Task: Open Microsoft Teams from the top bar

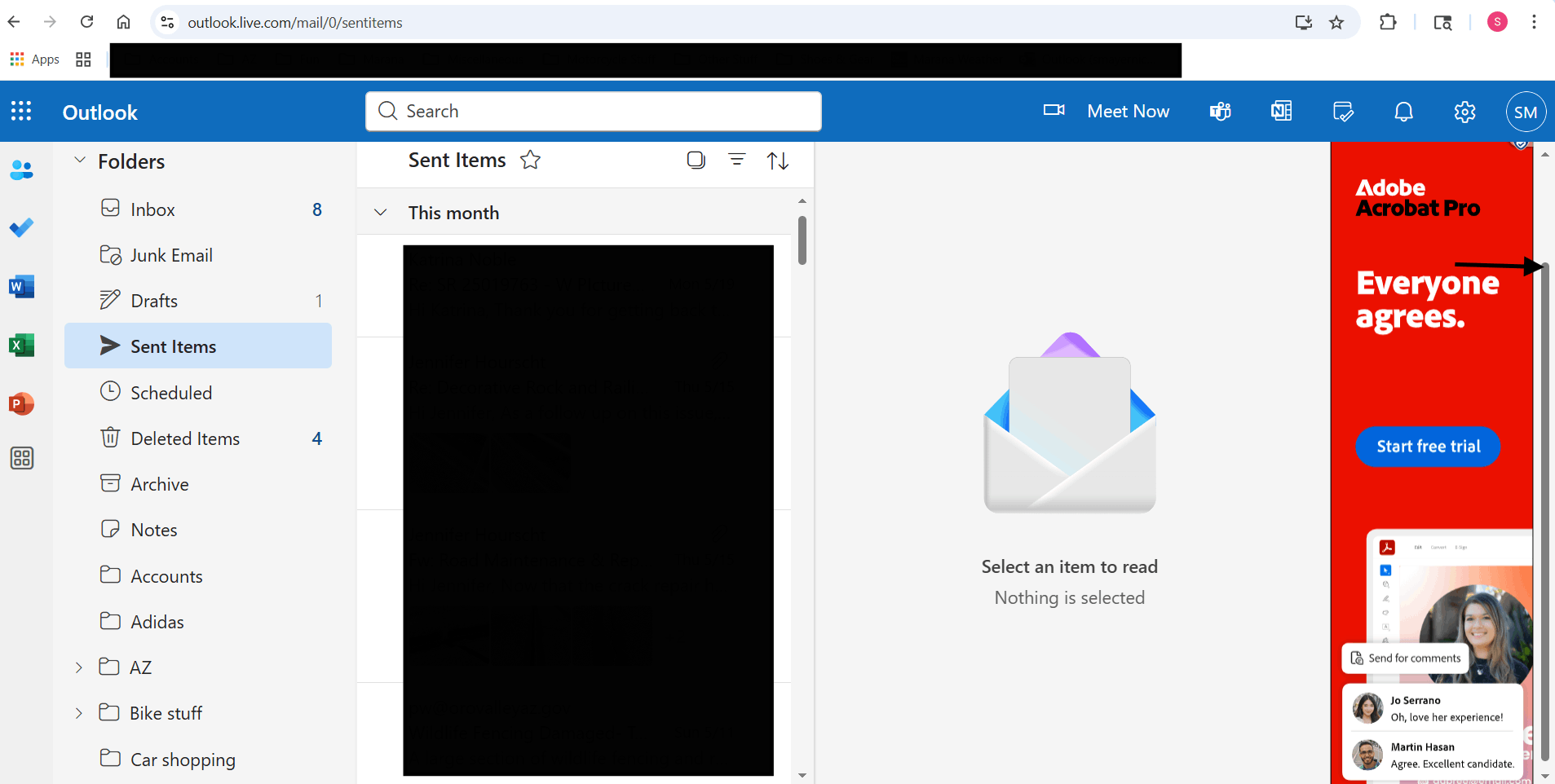Action: tap(1218, 112)
